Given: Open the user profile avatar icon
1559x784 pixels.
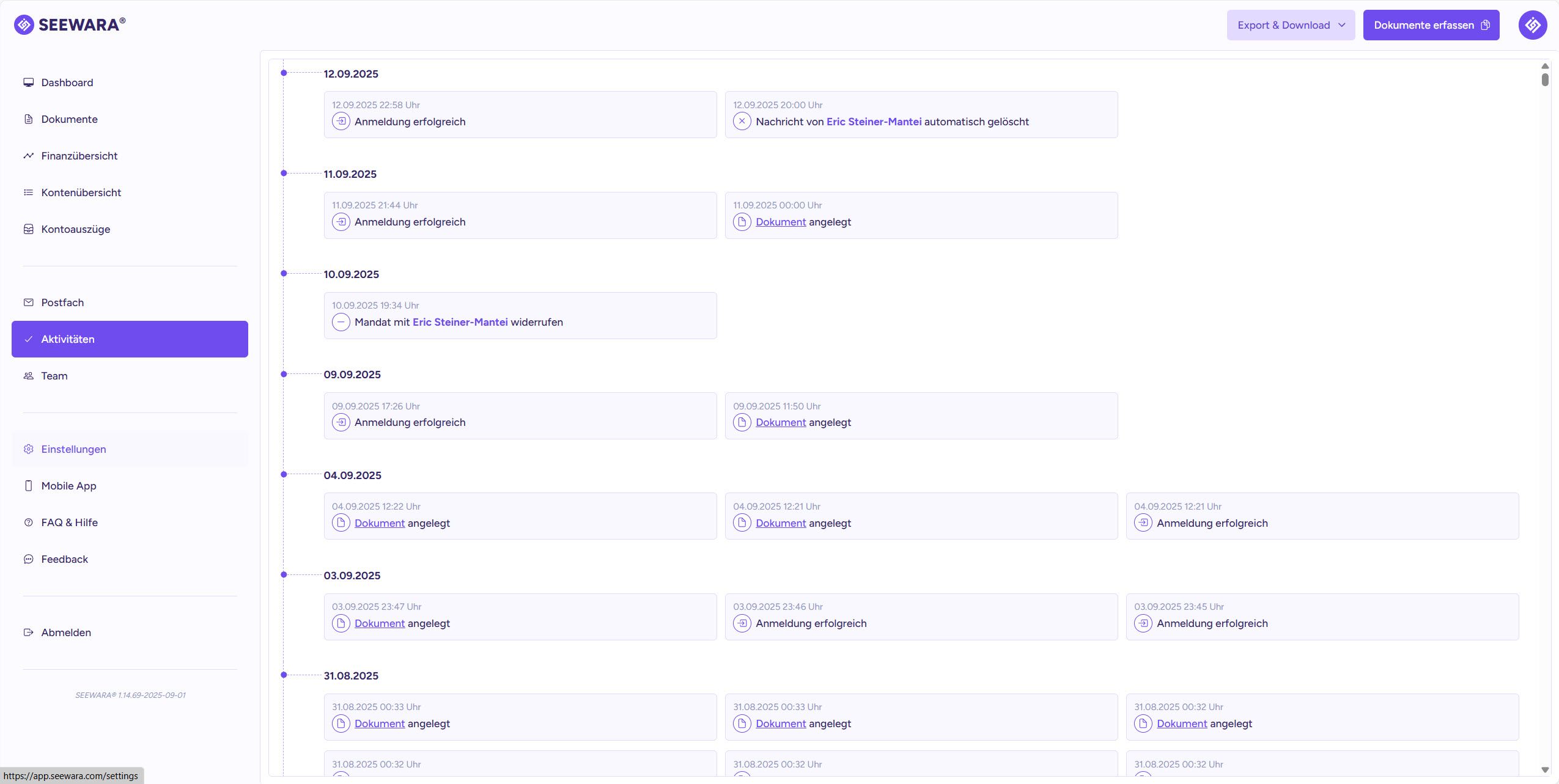Looking at the screenshot, I should pos(1532,25).
